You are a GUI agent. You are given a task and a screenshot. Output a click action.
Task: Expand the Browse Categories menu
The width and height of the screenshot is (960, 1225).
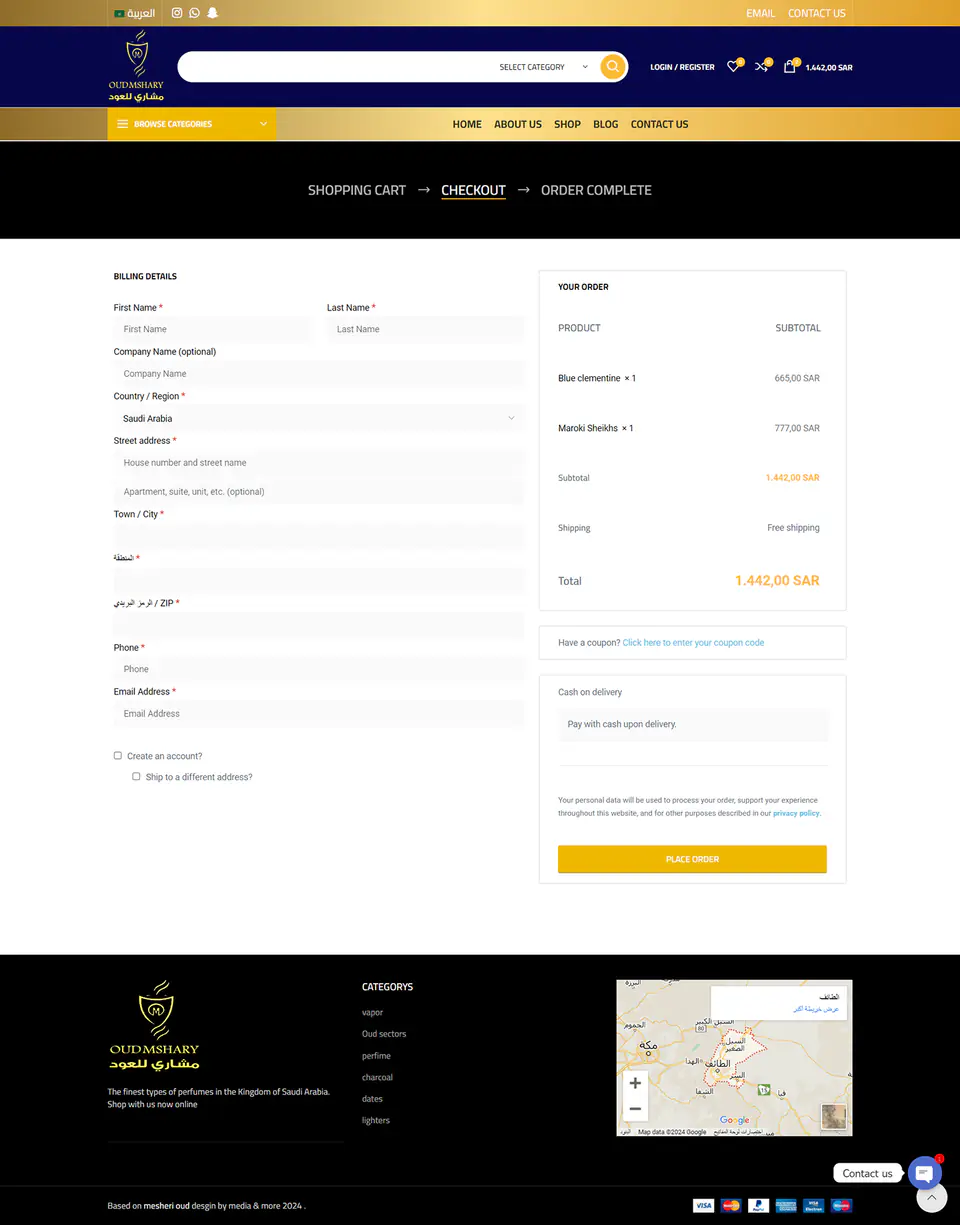pos(192,124)
